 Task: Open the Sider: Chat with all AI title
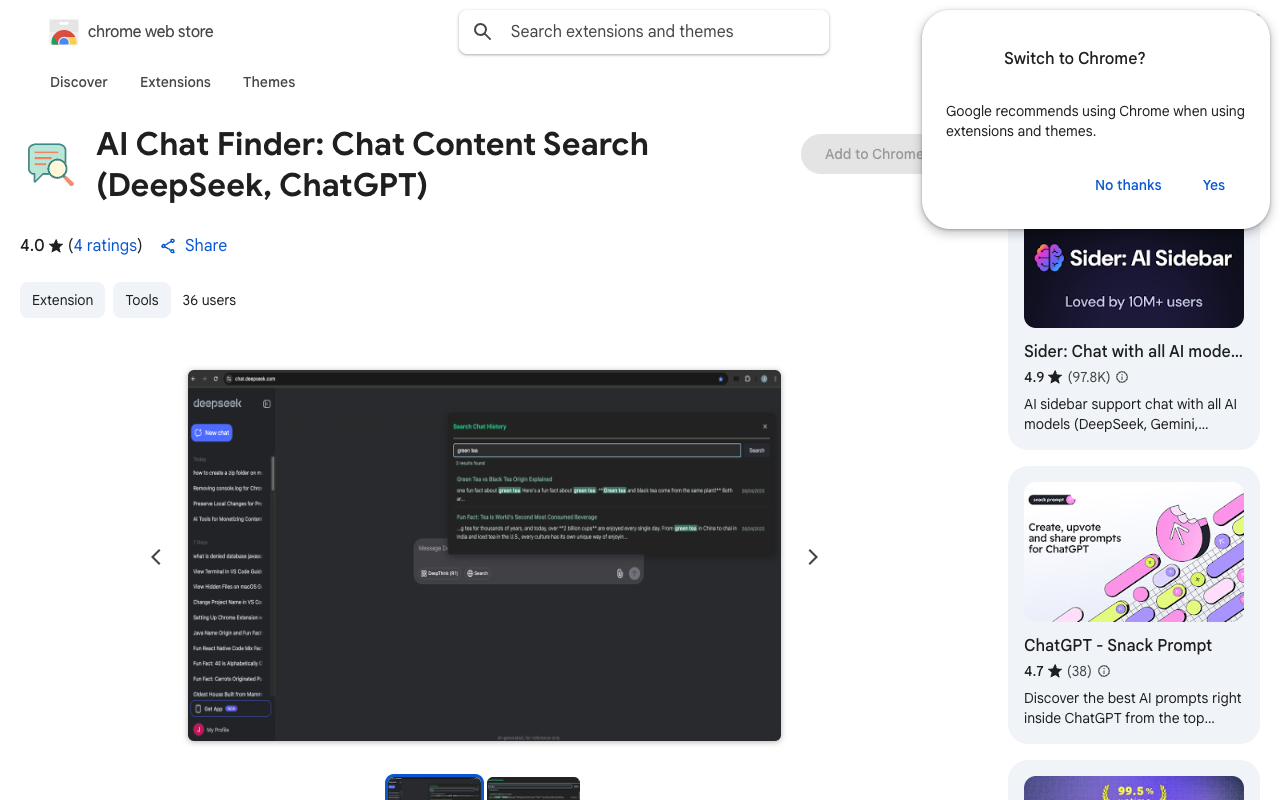pos(1134,351)
